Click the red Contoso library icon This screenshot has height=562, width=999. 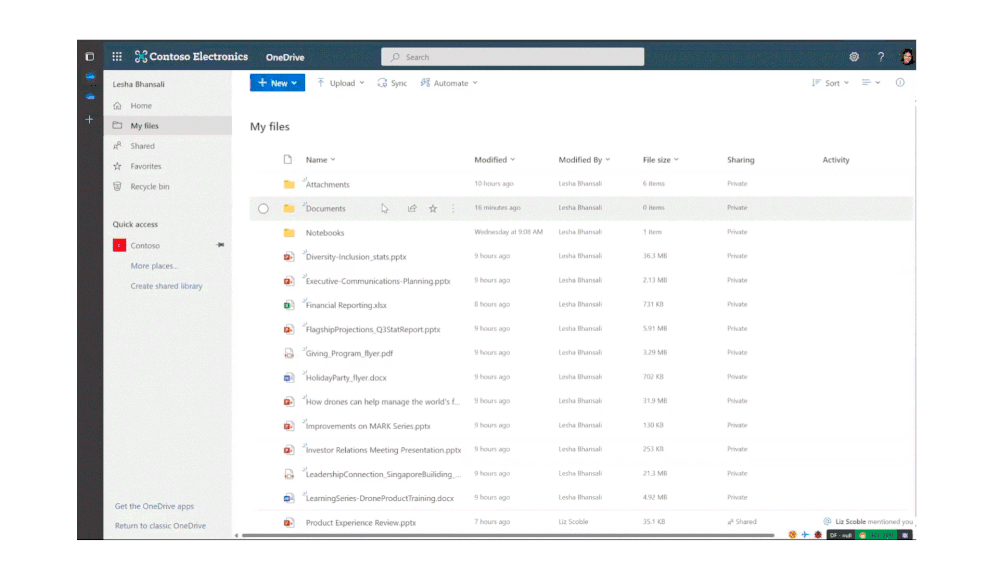point(119,245)
